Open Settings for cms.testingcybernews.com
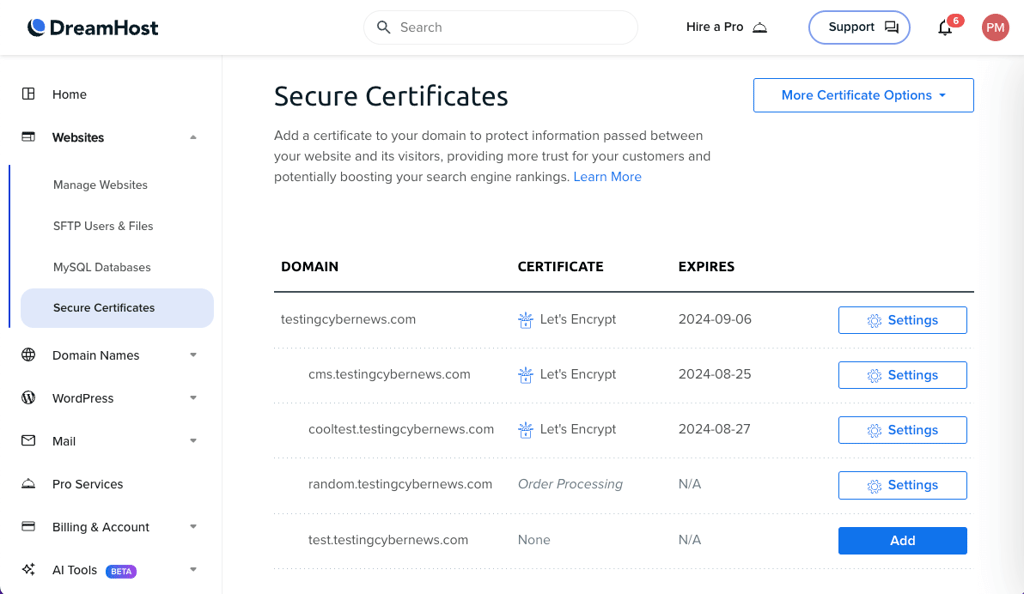 903,375
